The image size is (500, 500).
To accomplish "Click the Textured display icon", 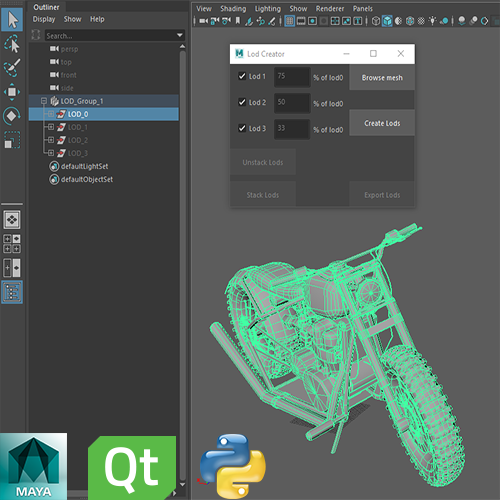I will (421, 21).
